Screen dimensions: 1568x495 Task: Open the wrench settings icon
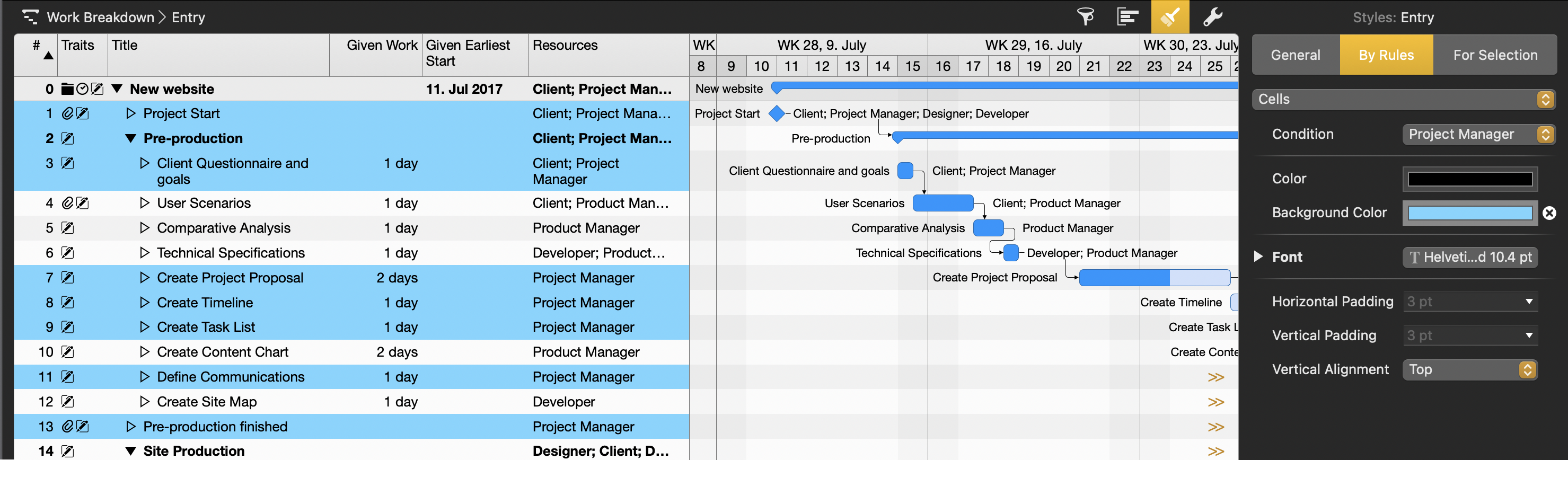[x=1212, y=17]
